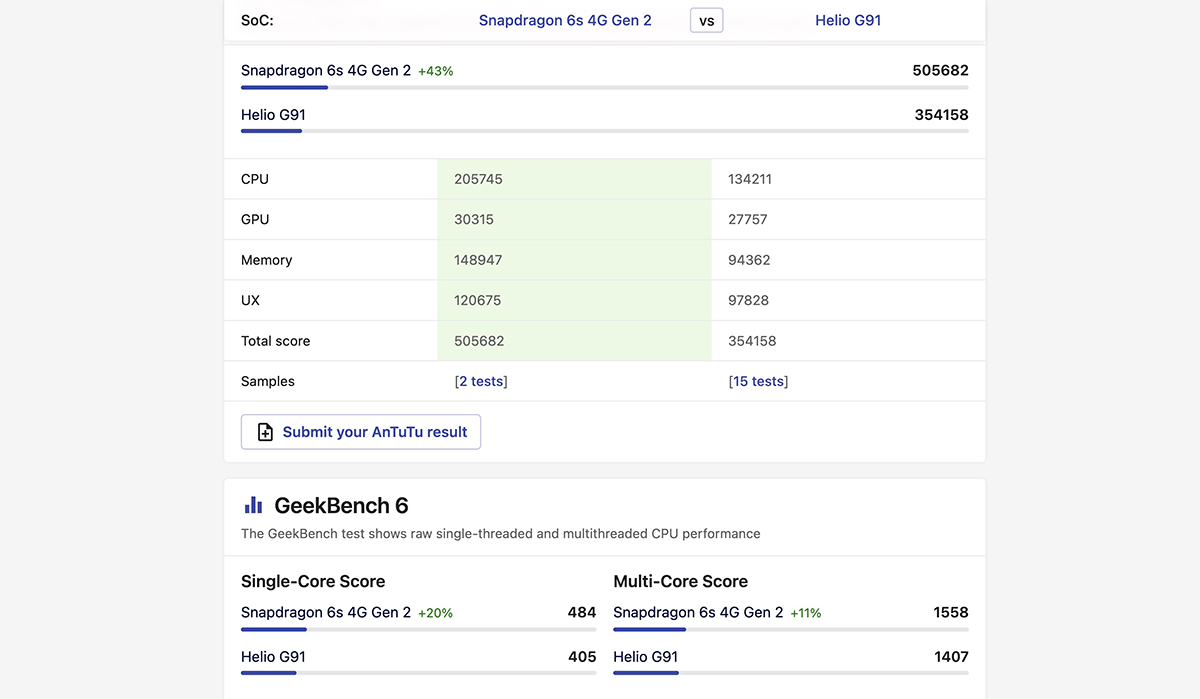Click the Helio CPU score 134211
This screenshot has height=699, width=1200.
pos(752,179)
